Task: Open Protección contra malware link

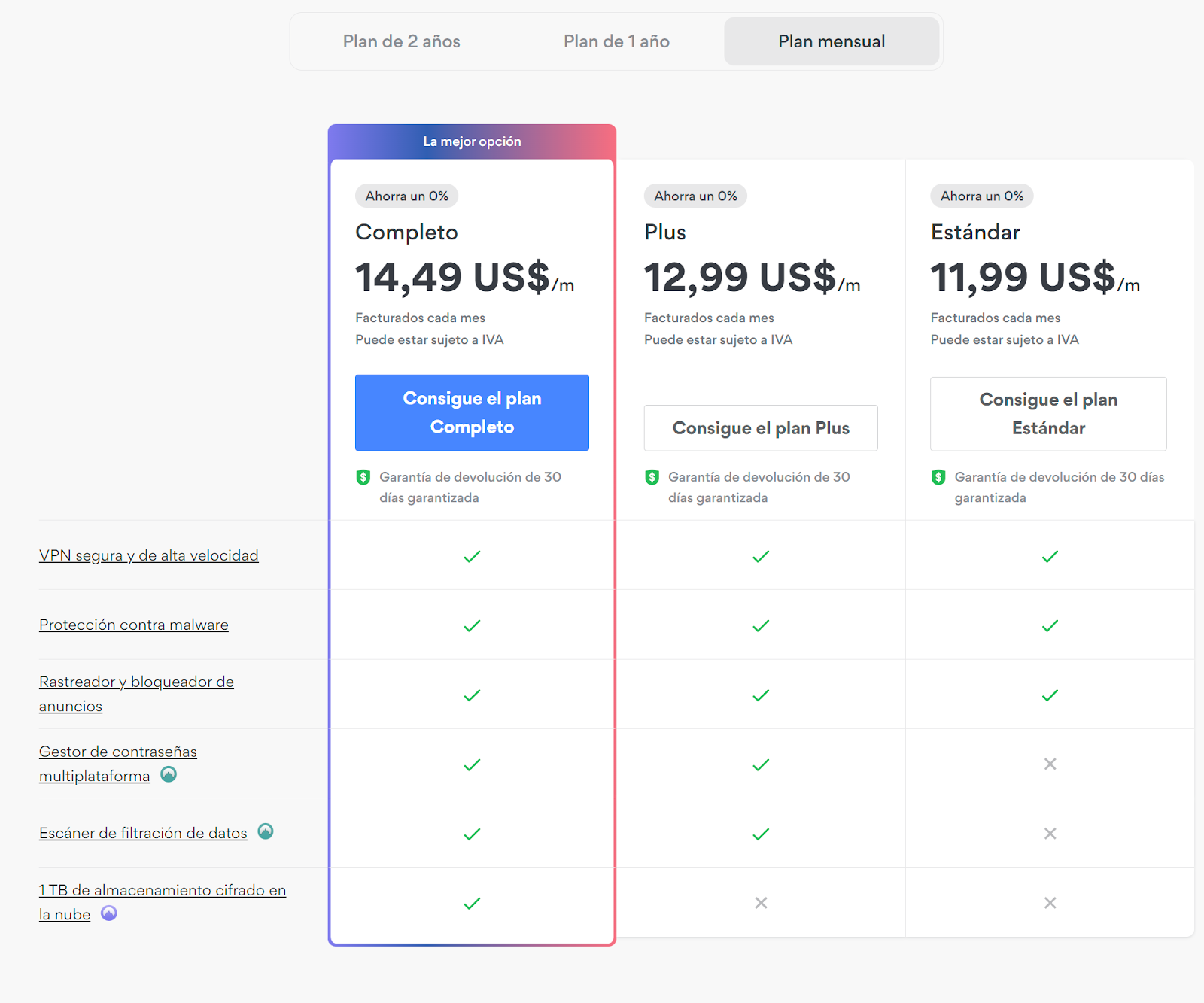Action: tap(134, 625)
